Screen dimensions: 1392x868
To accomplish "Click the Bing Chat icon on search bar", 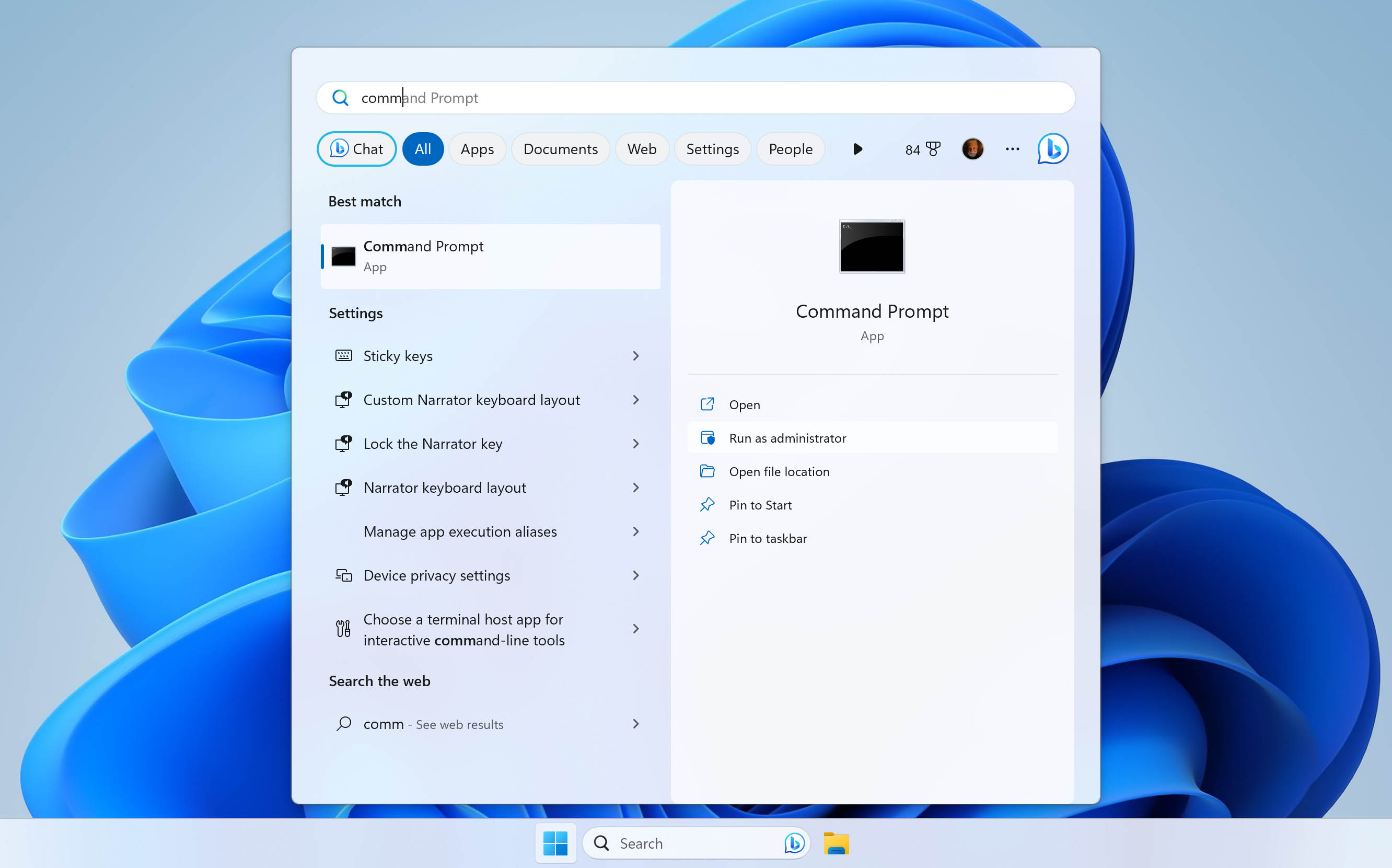I will (794, 842).
